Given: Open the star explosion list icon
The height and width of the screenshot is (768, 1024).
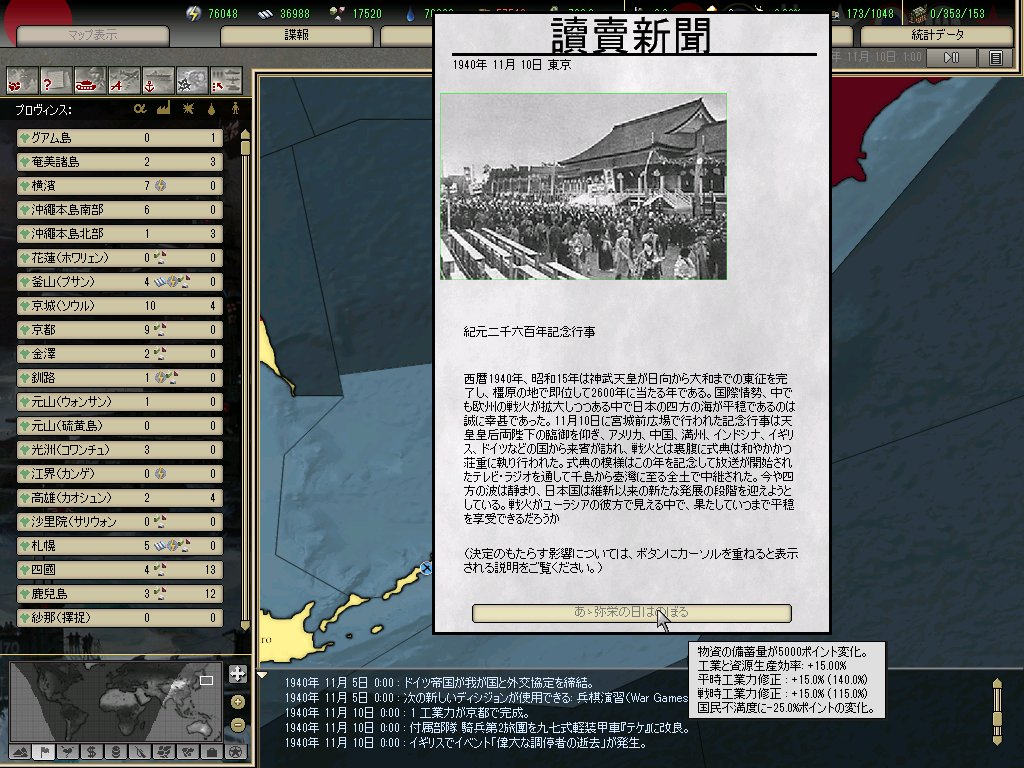Looking at the screenshot, I should click(192, 80).
